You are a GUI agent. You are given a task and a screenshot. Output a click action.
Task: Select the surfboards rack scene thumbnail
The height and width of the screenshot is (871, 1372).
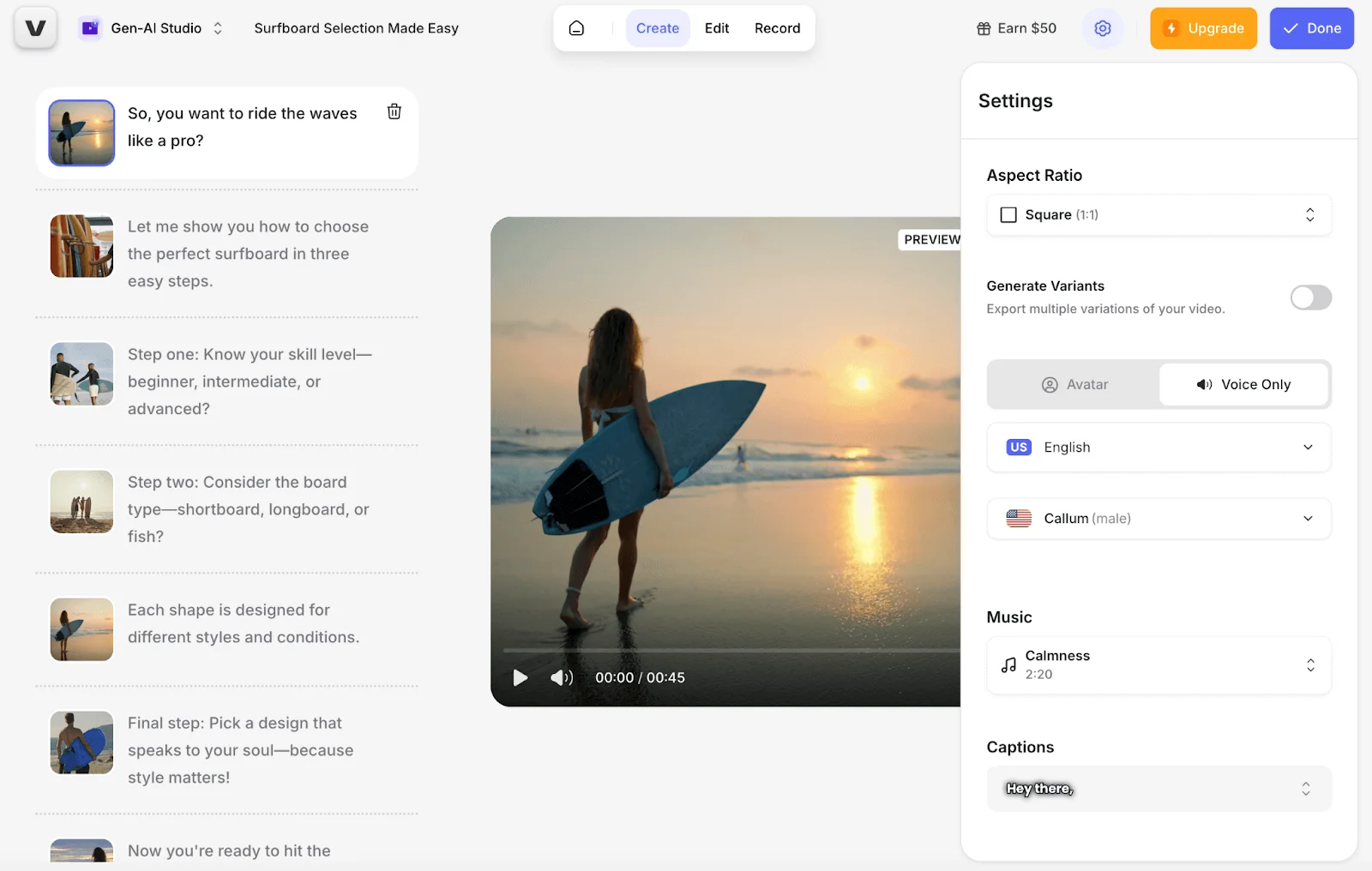click(x=81, y=246)
